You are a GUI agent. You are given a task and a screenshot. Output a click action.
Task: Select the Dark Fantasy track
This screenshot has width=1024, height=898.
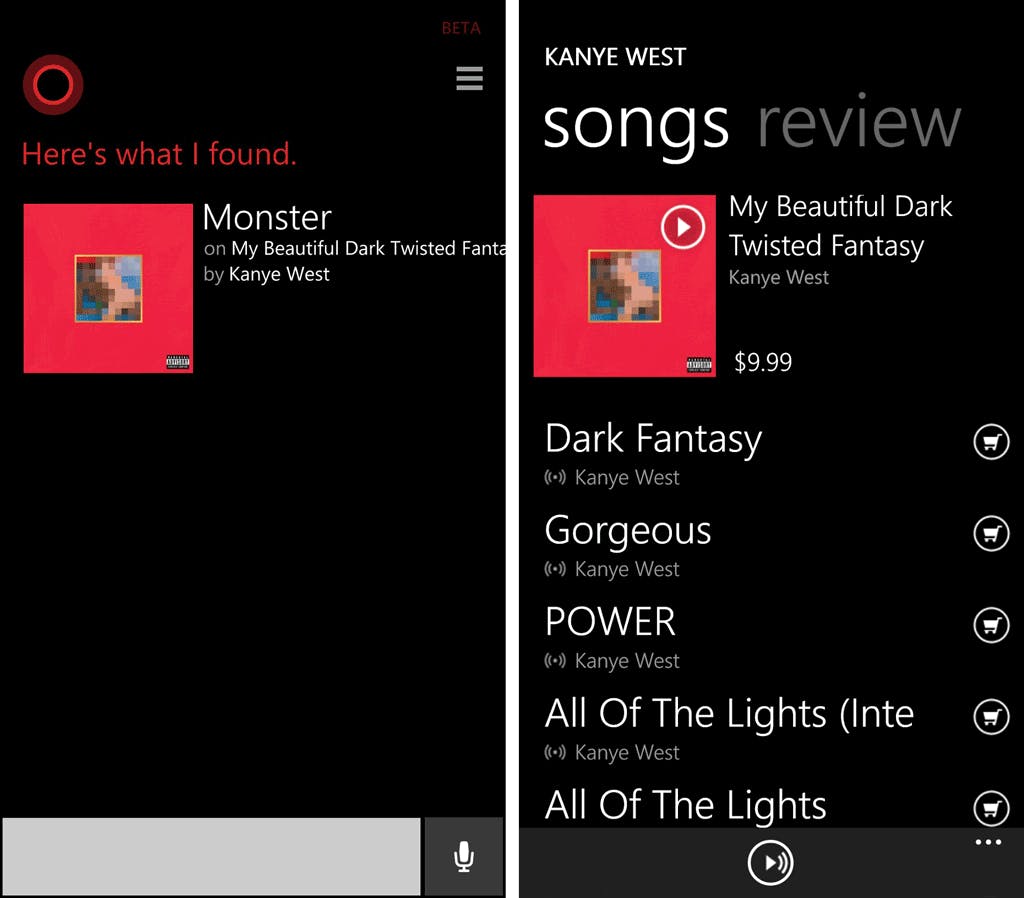click(653, 440)
